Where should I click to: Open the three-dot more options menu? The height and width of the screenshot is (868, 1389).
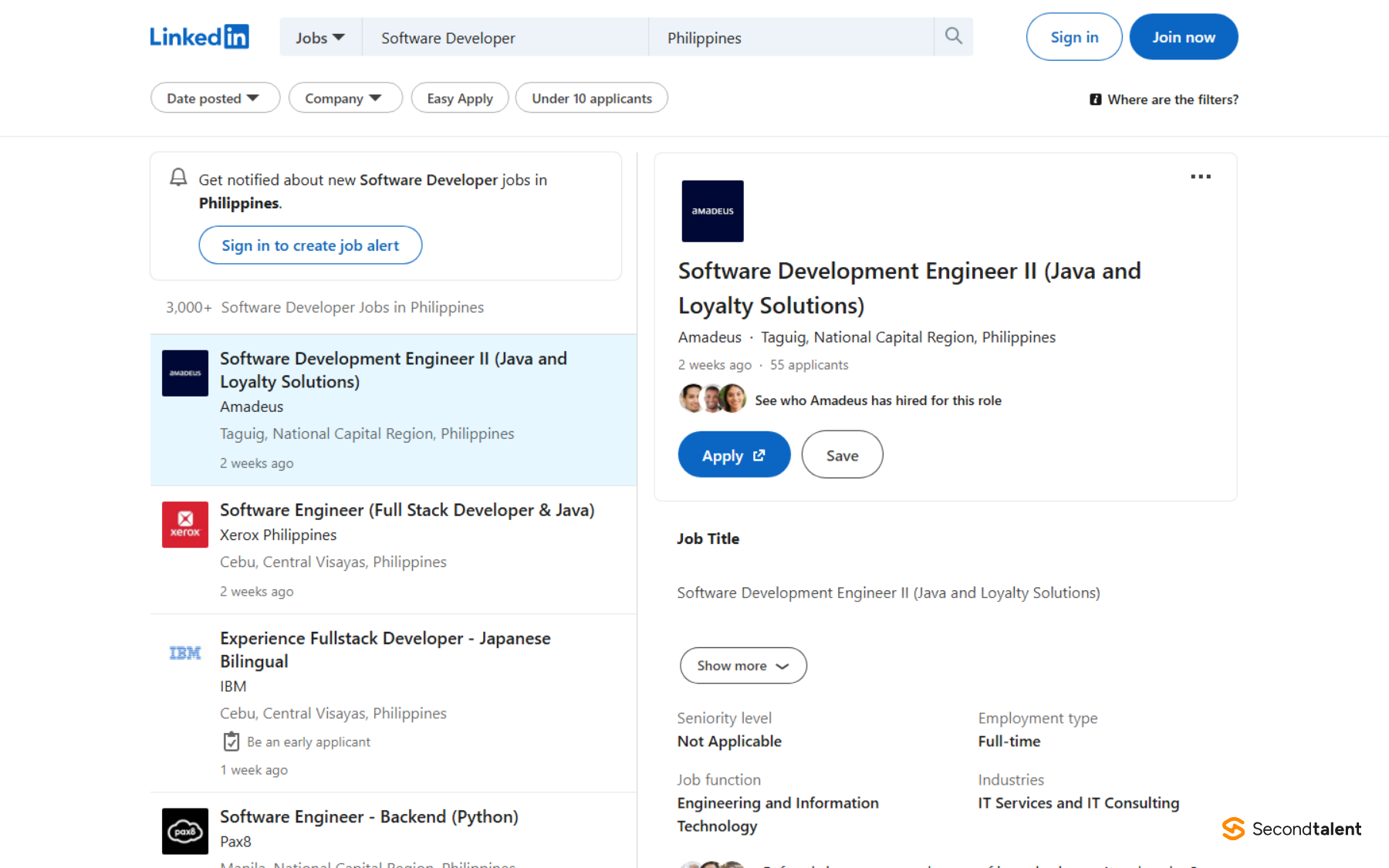click(1200, 177)
